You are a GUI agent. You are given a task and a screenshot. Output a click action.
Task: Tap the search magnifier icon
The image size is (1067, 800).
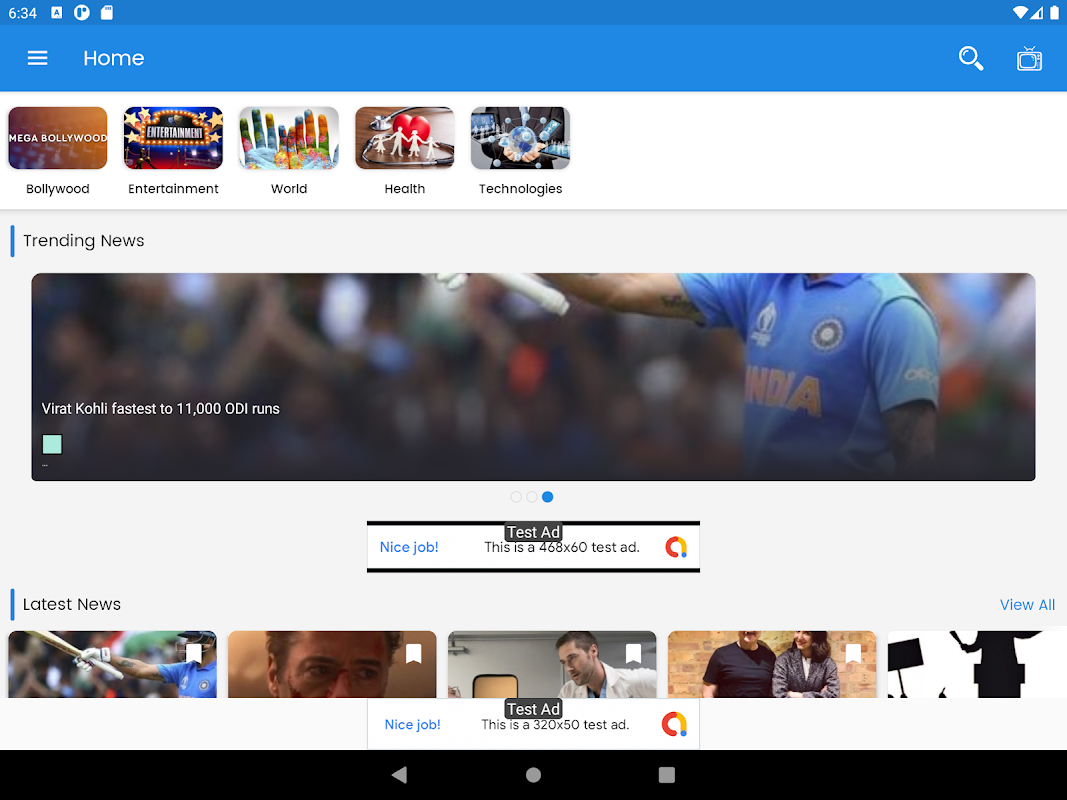click(x=971, y=59)
